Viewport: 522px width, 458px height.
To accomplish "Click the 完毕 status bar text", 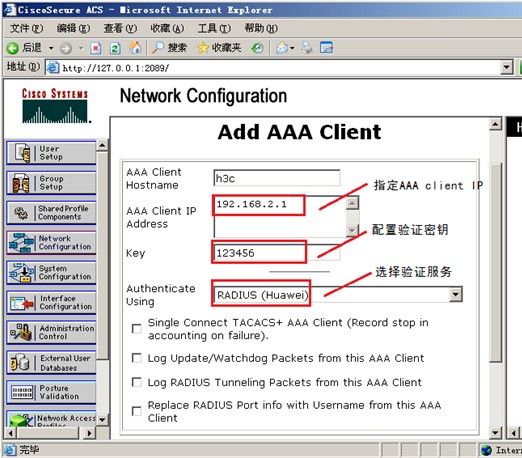I will tap(29, 450).
